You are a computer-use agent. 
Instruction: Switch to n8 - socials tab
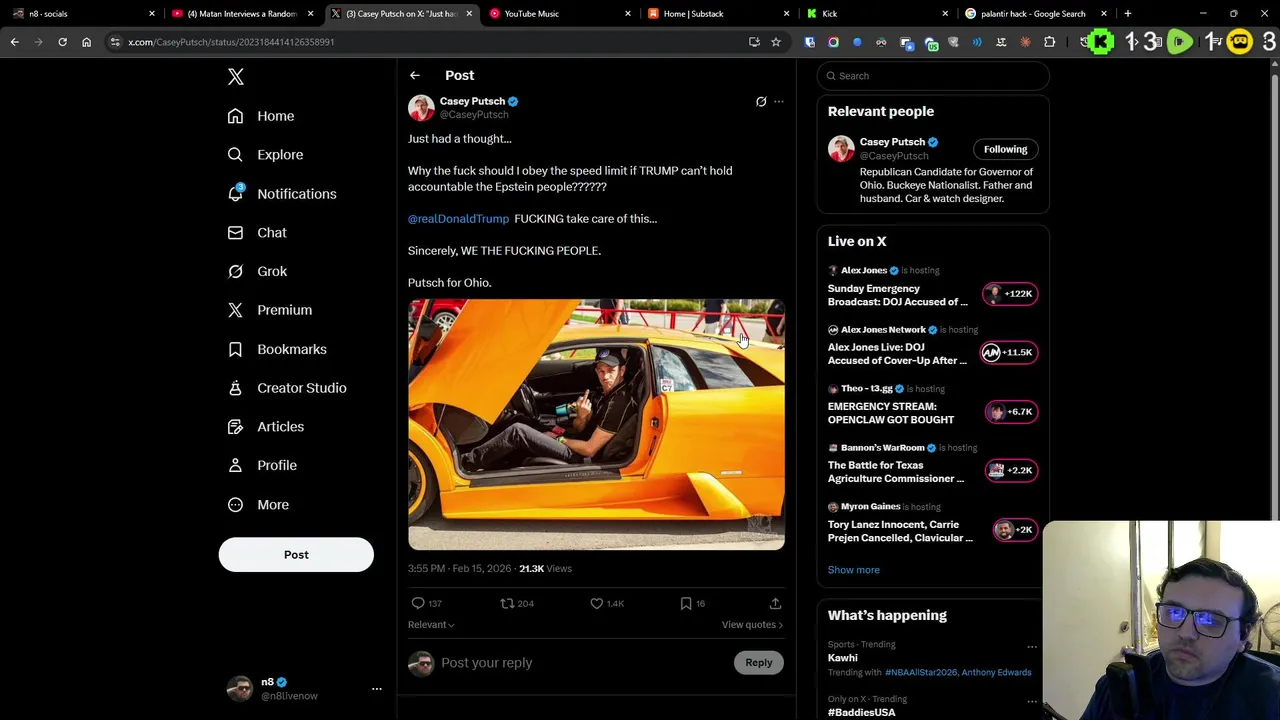pos(80,14)
